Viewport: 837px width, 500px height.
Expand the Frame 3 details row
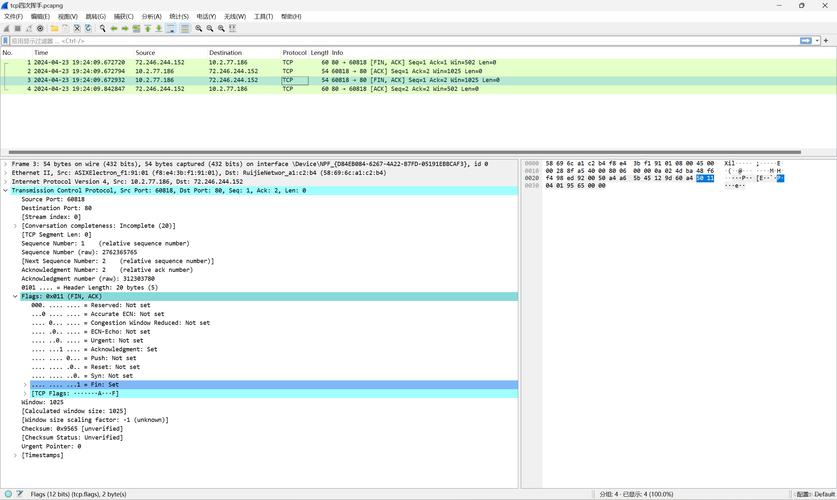point(6,164)
